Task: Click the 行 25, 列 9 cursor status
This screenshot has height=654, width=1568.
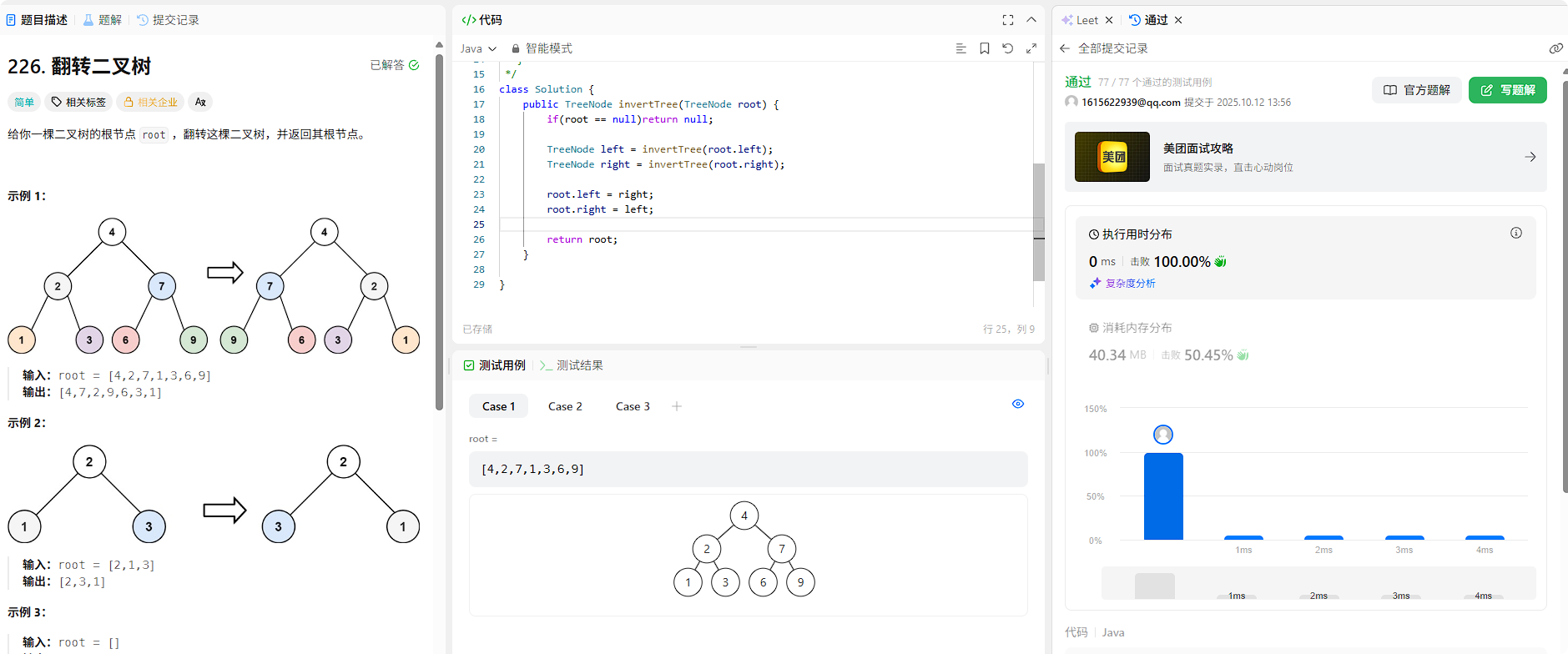Action: [1009, 330]
